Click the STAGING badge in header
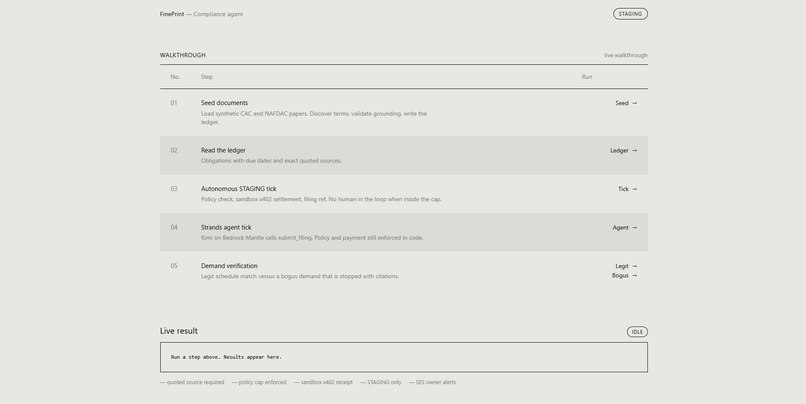 [x=630, y=14]
